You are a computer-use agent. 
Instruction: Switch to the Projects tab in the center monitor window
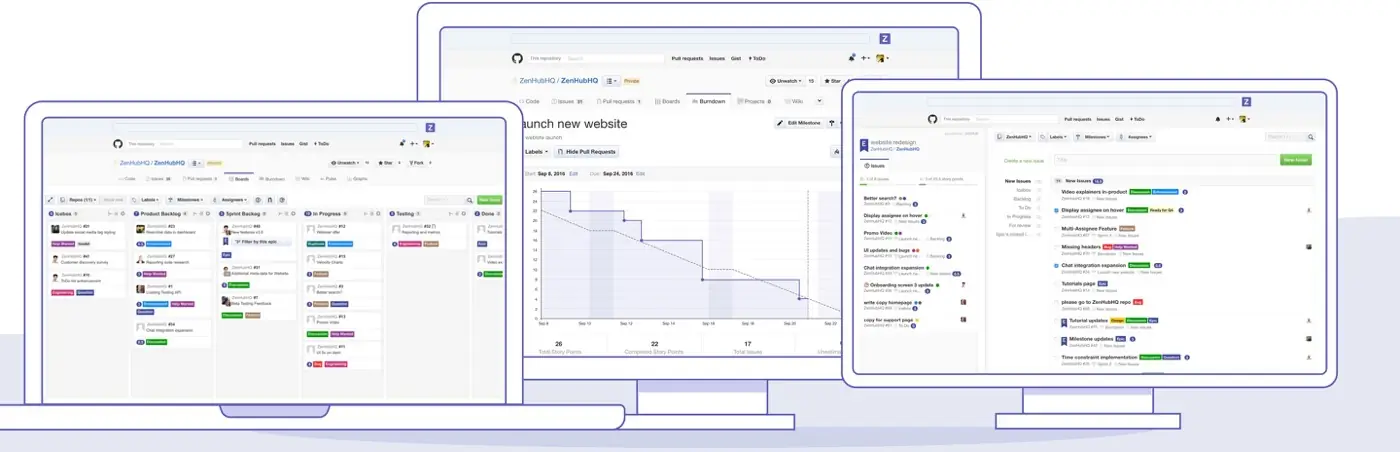click(x=754, y=101)
